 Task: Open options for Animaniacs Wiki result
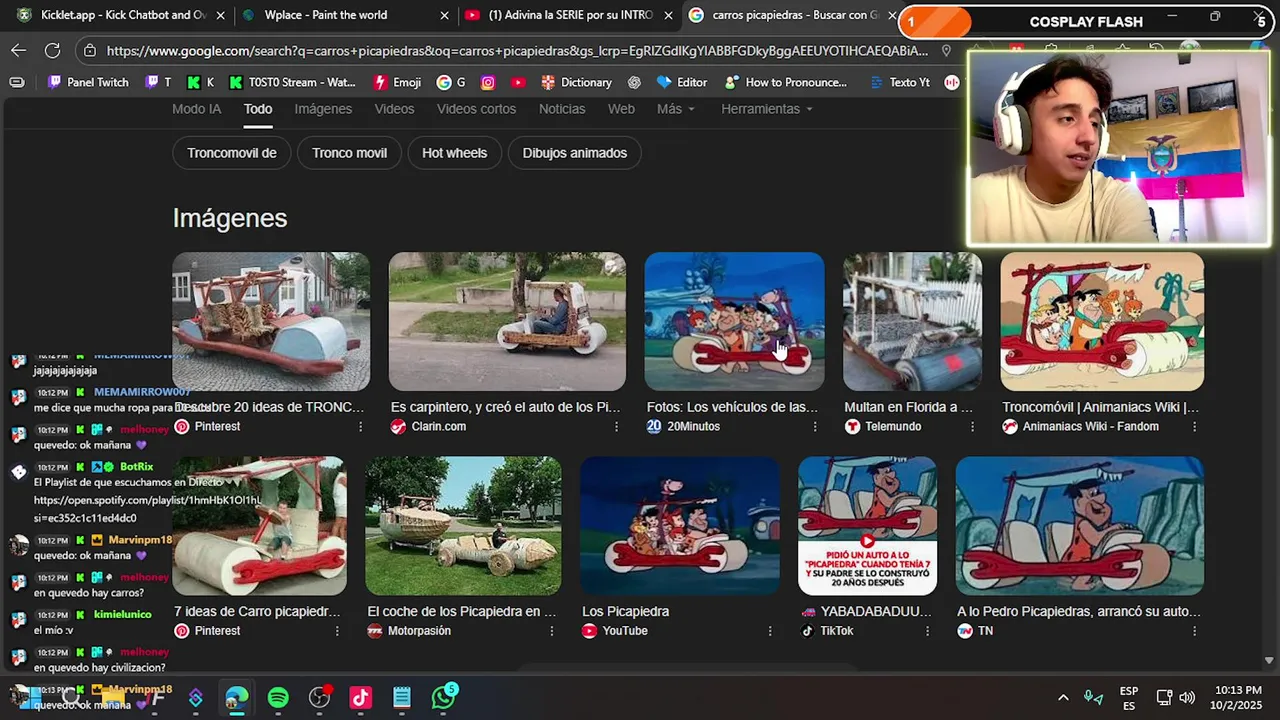click(1194, 426)
